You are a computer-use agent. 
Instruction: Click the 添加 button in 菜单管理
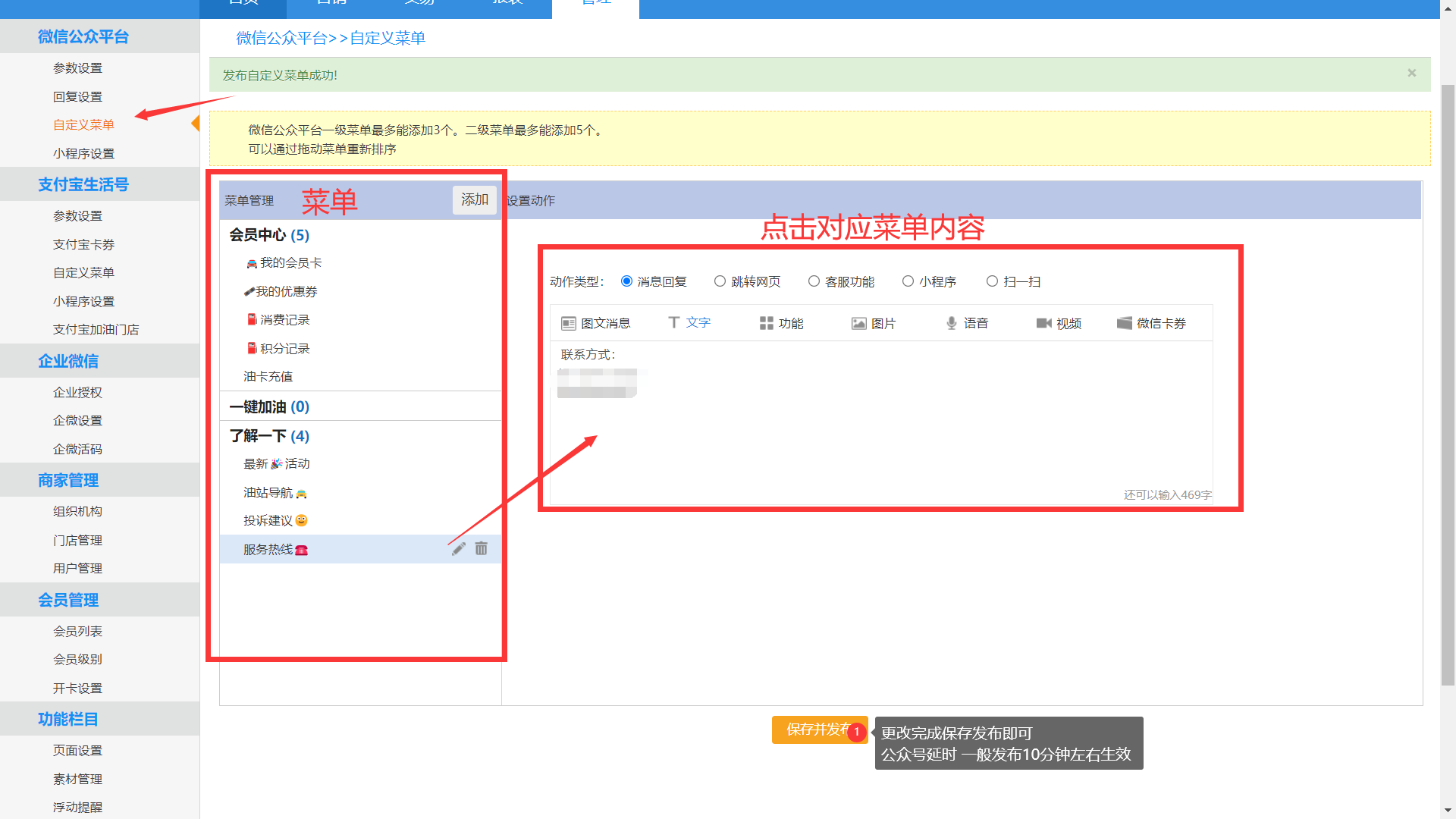(x=475, y=200)
